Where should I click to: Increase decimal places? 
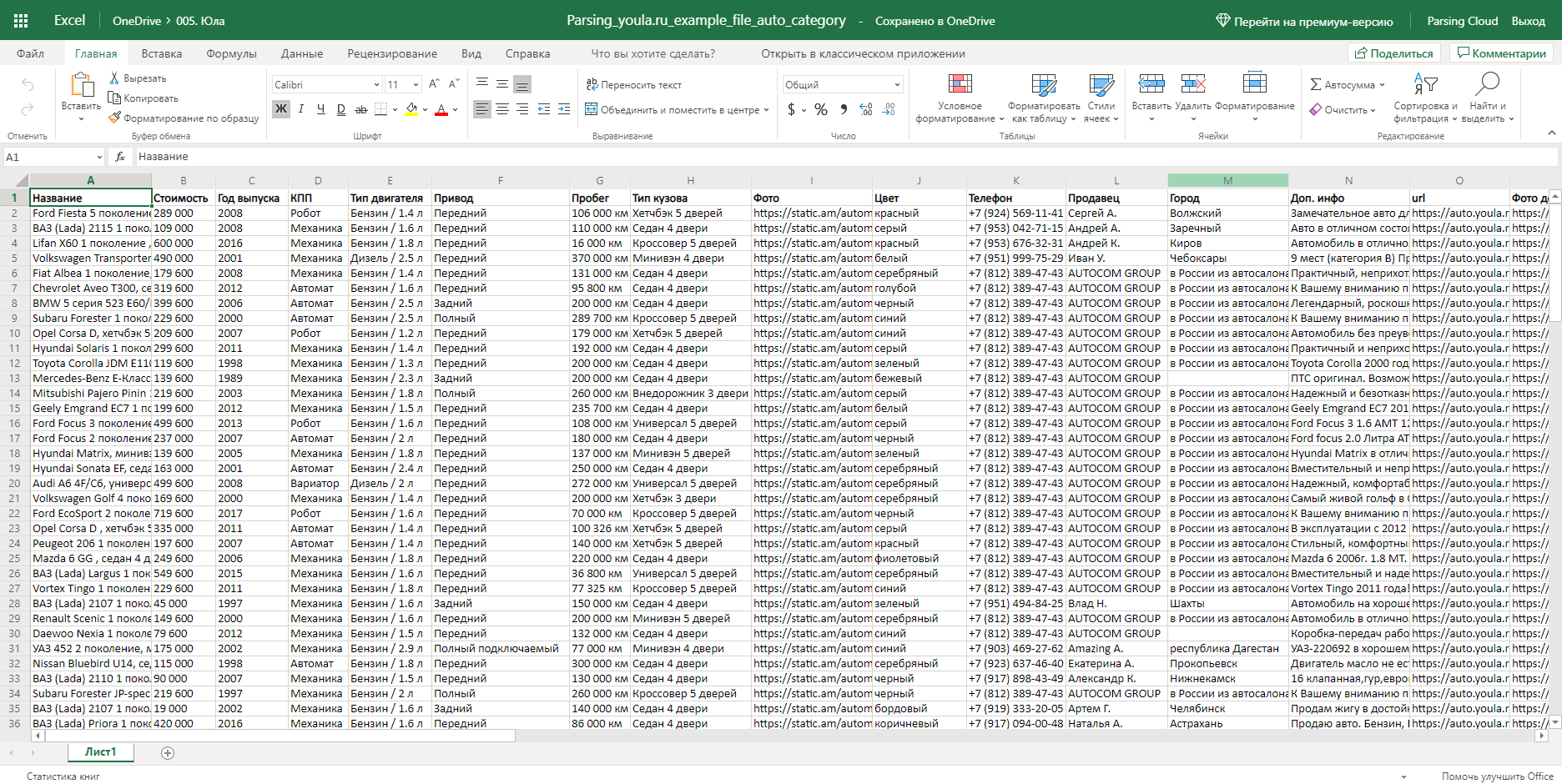pyautogui.click(x=866, y=109)
